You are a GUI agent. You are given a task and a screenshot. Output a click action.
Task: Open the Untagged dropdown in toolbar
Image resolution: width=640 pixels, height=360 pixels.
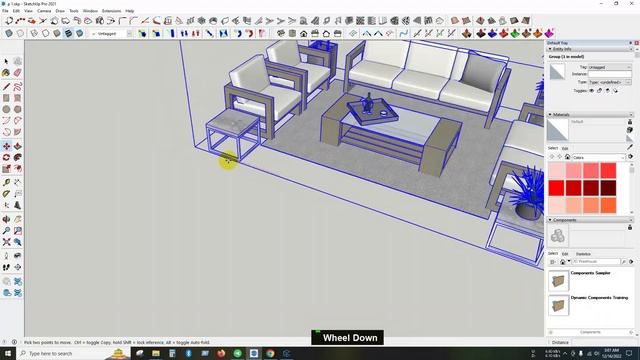[111, 34]
